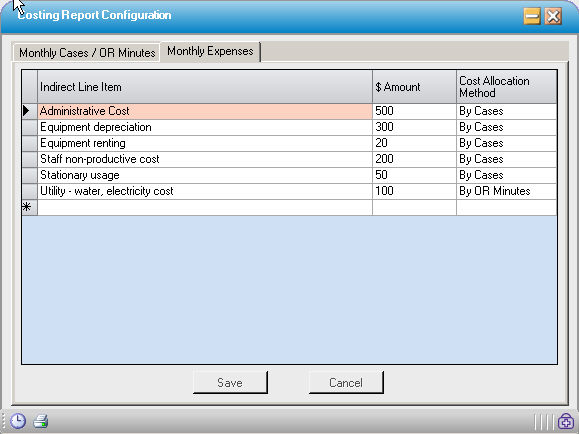Click the resize grip bars in status bar
The width and height of the screenshot is (579, 434).
[x=544, y=421]
